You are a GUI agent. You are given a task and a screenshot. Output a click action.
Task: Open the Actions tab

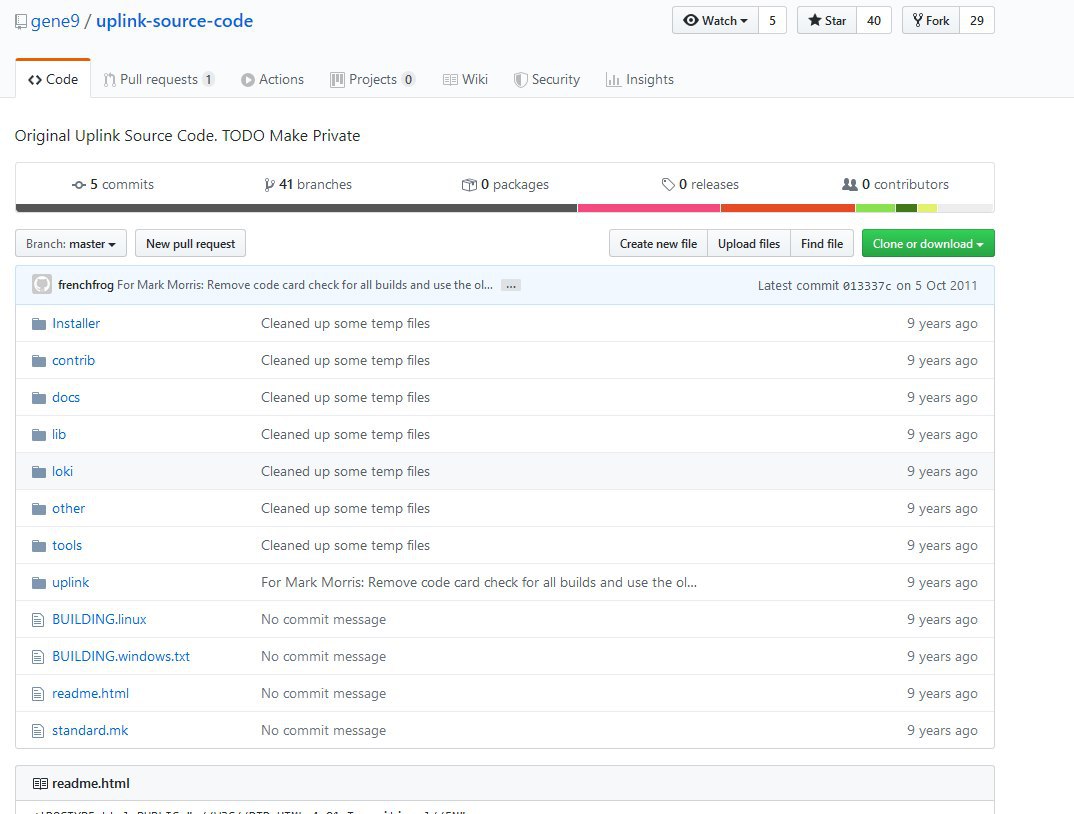273,79
